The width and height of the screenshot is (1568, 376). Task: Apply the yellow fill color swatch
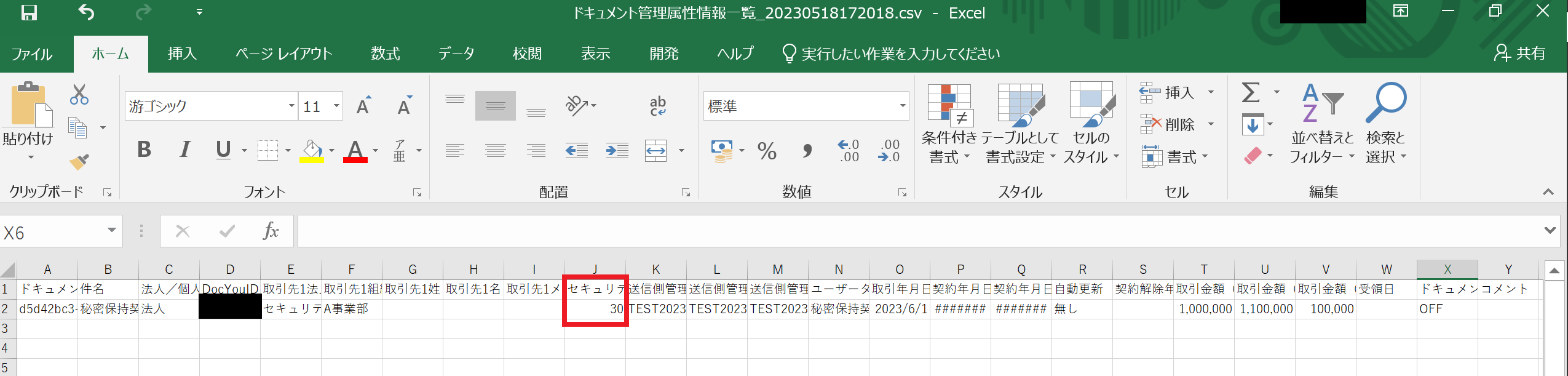coord(312,151)
